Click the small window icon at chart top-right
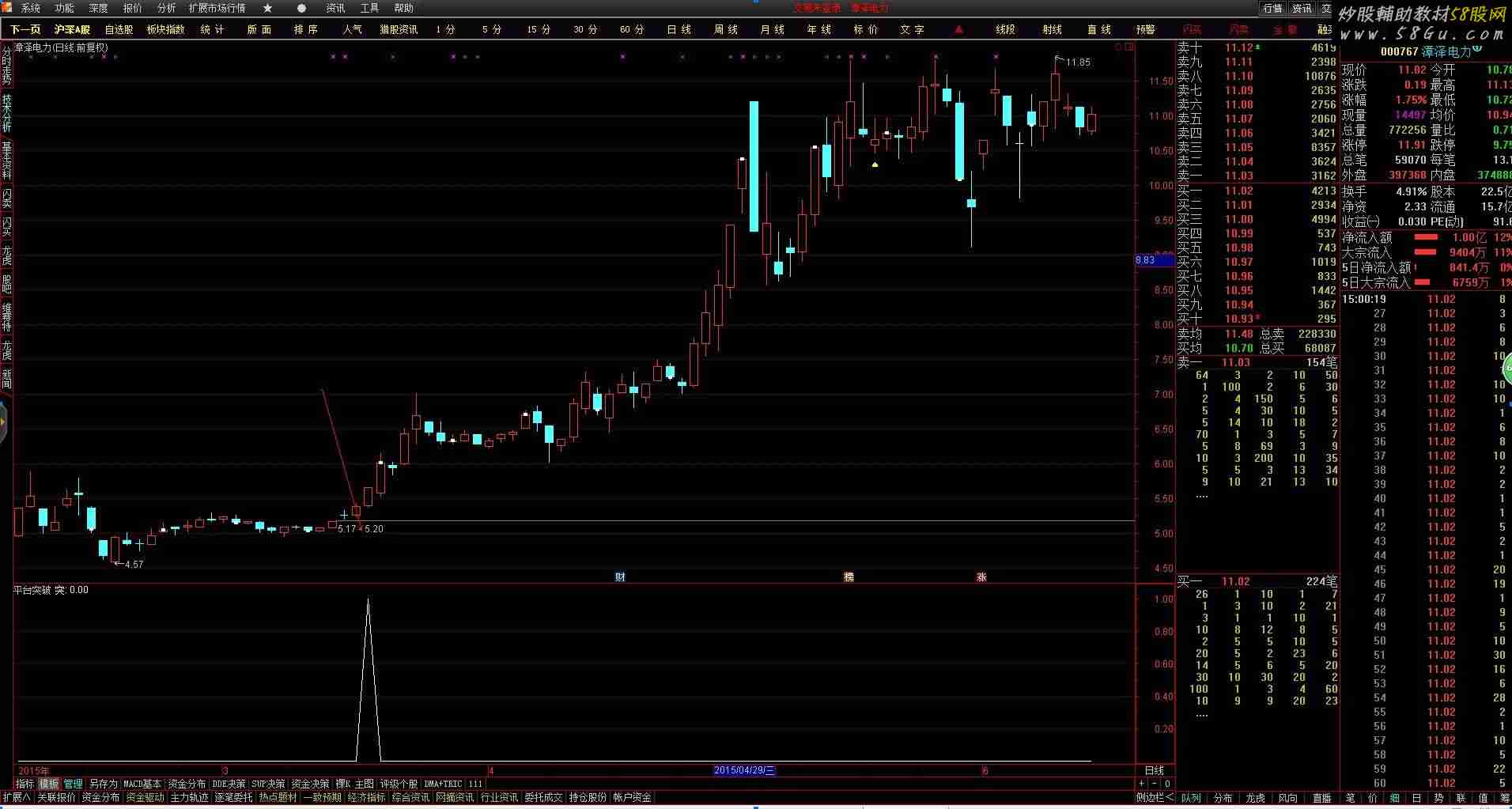The height and width of the screenshot is (809, 1512). pos(1130,47)
